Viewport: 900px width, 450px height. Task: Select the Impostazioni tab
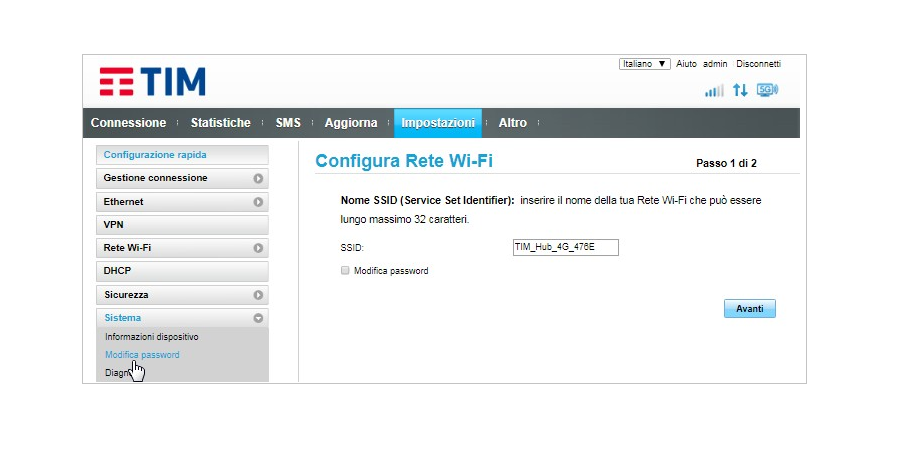pos(438,123)
